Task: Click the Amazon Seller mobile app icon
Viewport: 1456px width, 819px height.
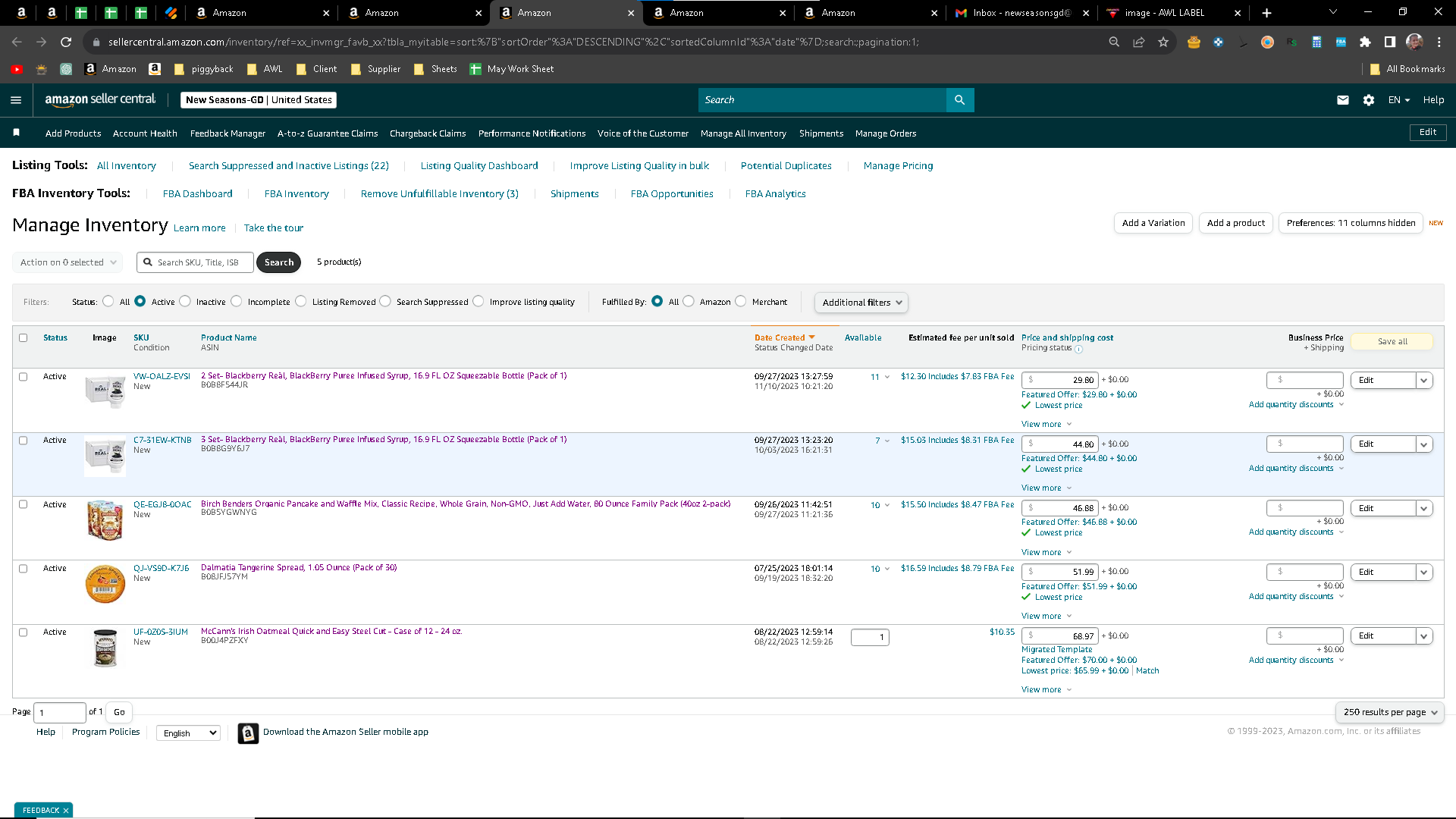Action: pos(248,733)
